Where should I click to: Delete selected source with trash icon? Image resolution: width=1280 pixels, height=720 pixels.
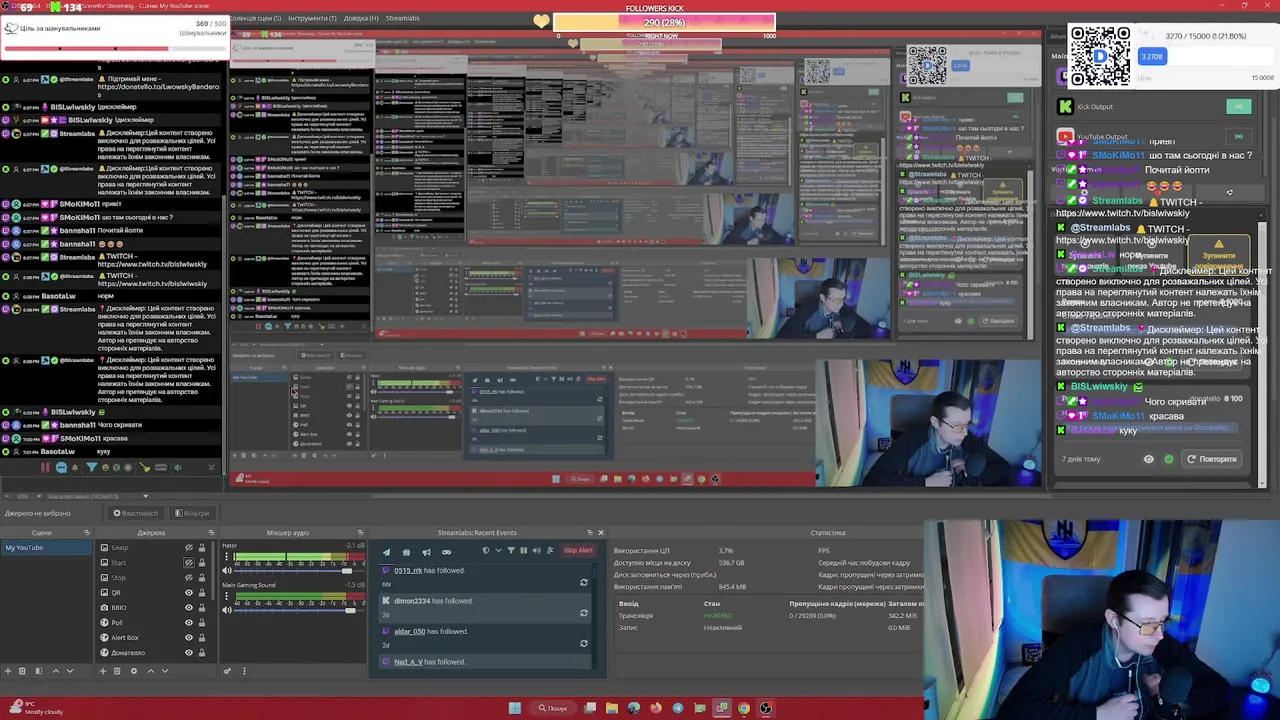(x=117, y=671)
